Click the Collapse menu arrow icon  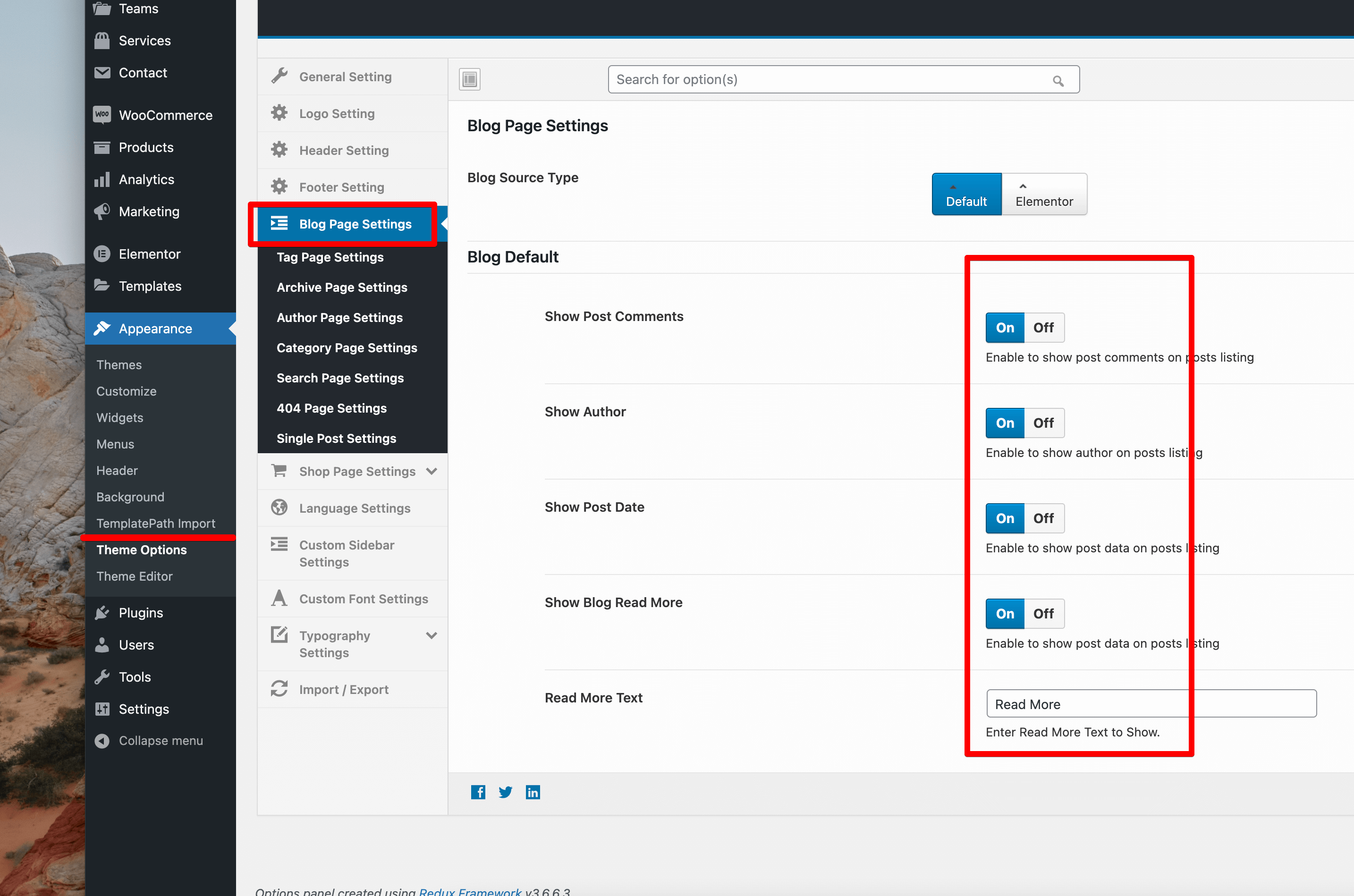[102, 741]
